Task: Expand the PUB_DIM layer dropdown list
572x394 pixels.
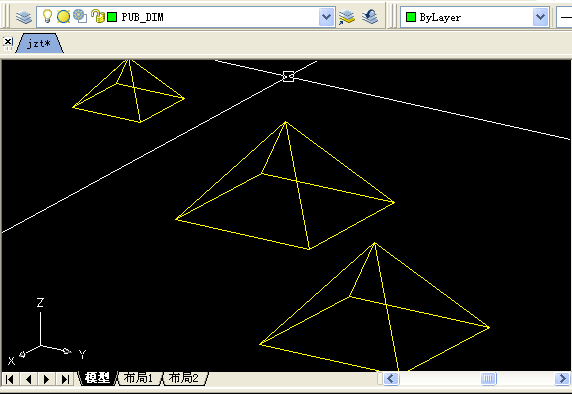Action: click(x=326, y=17)
